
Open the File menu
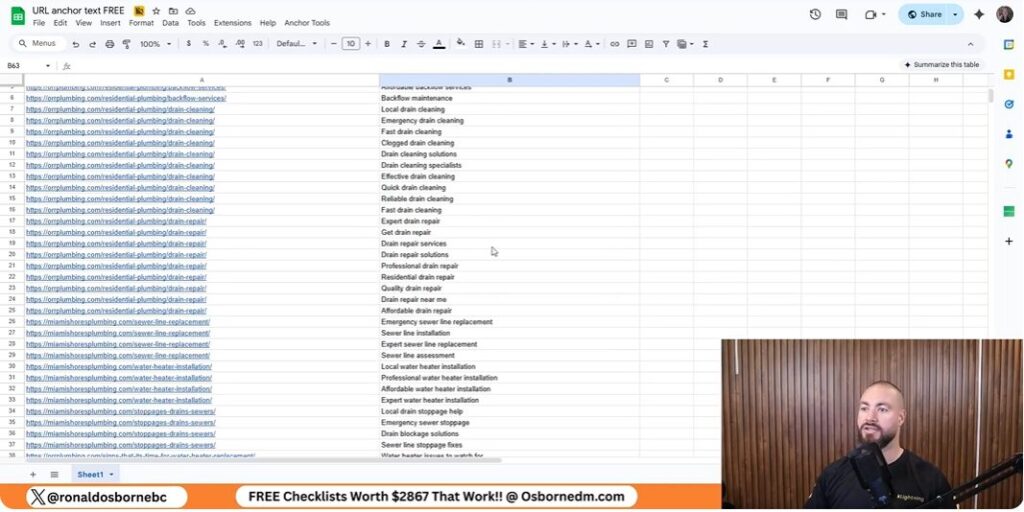39,23
